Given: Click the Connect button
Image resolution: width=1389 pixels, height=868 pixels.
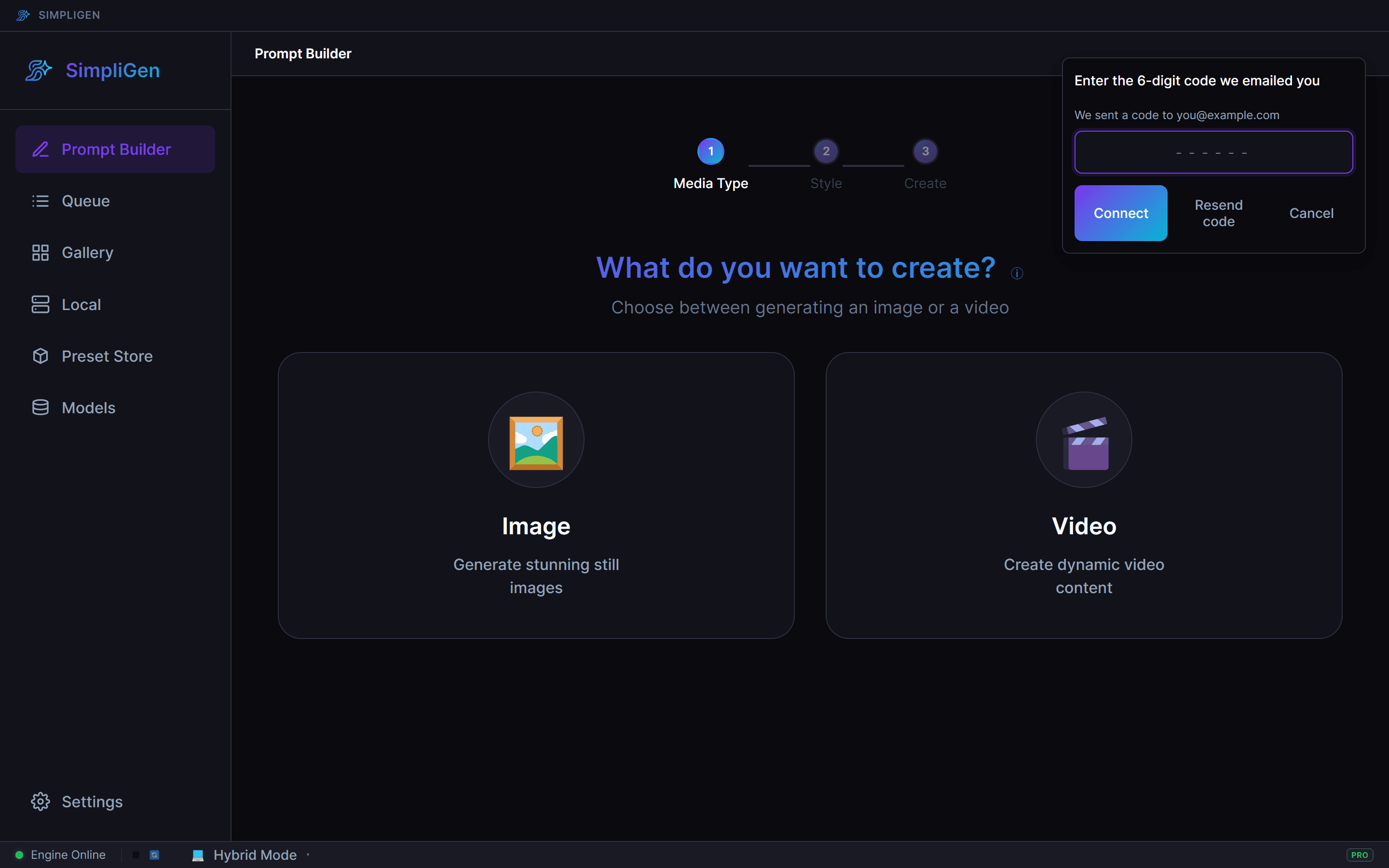Looking at the screenshot, I should click(x=1120, y=213).
